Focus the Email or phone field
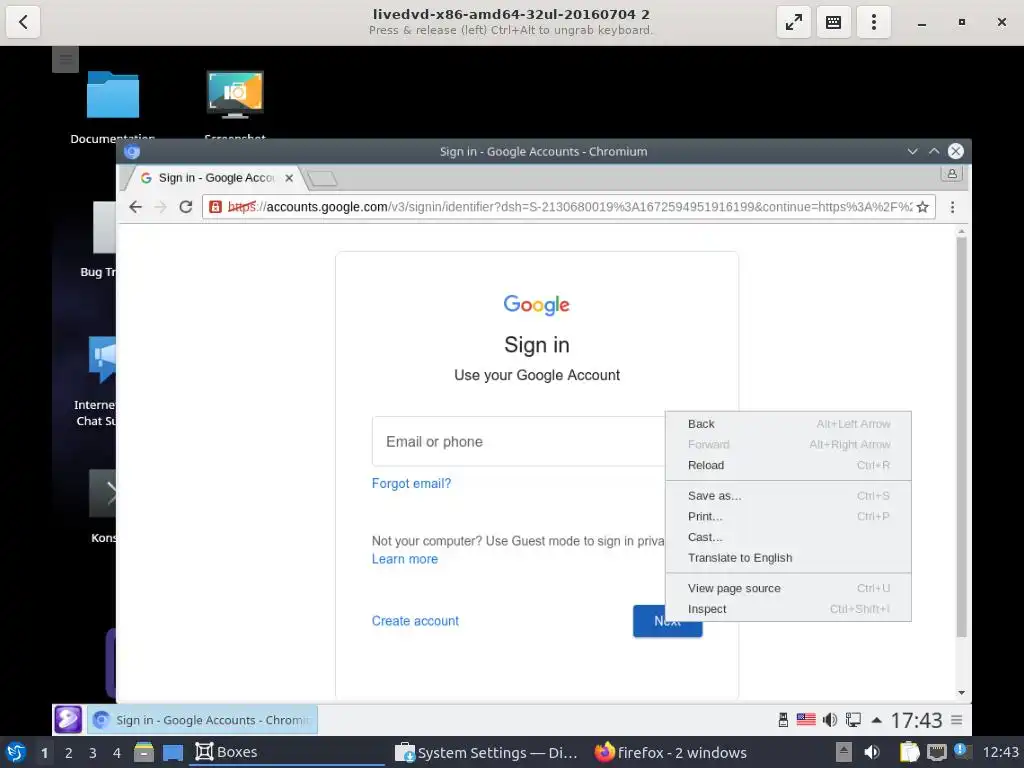The image size is (1024, 768). [x=519, y=441]
